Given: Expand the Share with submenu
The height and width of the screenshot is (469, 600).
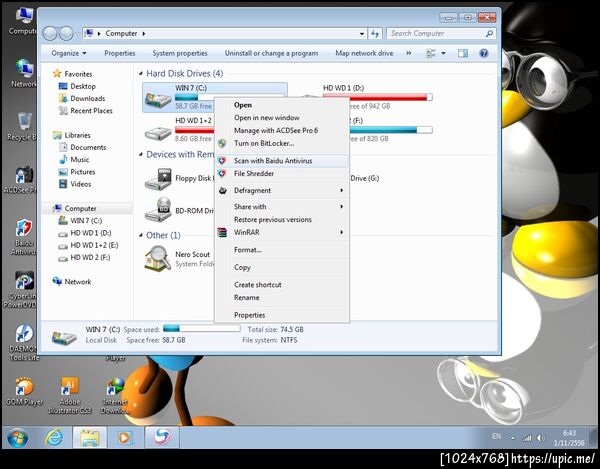Looking at the screenshot, I should click(341, 207).
